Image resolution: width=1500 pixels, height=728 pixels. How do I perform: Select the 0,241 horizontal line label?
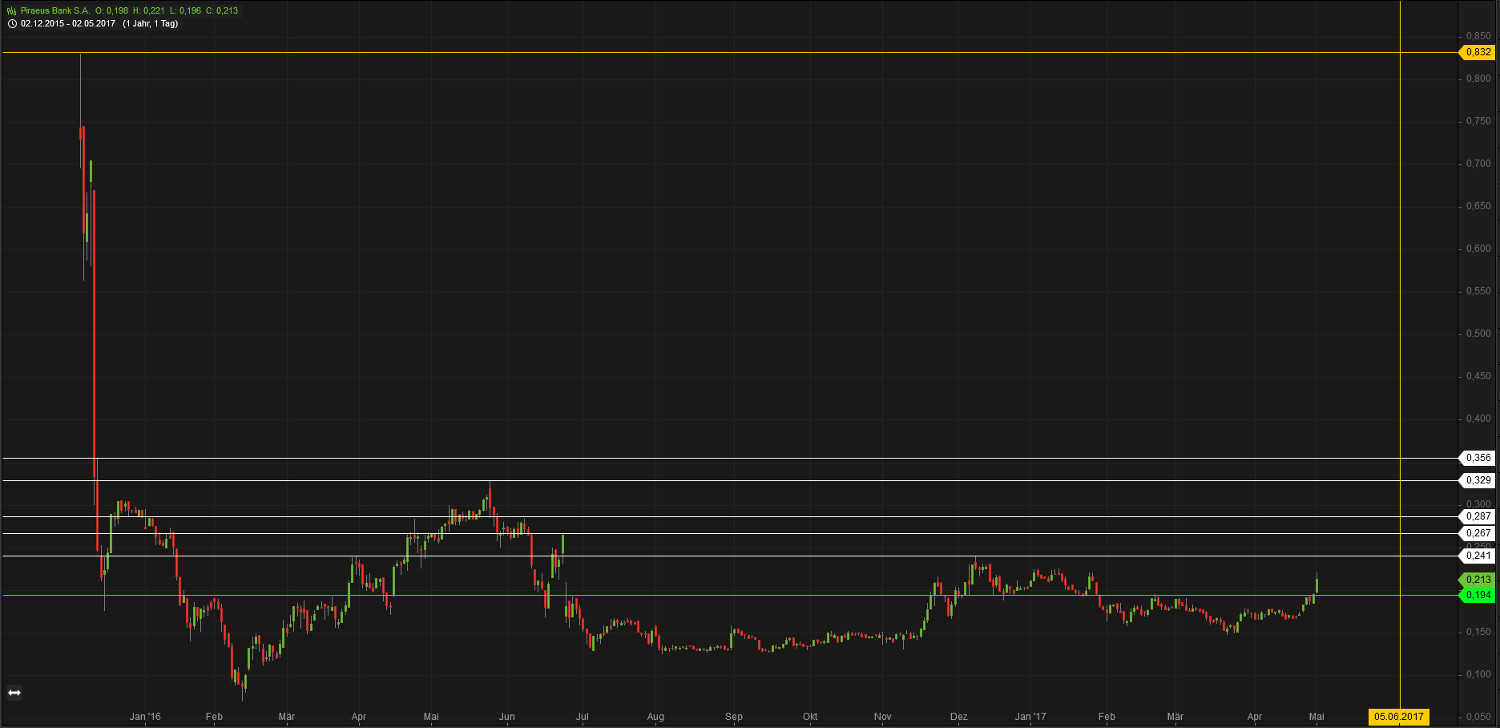pos(1477,556)
